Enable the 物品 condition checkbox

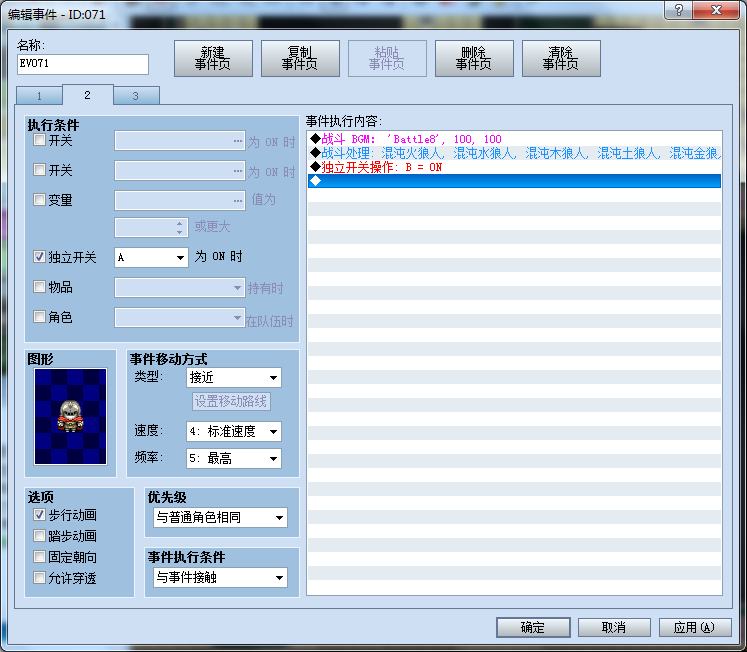39,286
